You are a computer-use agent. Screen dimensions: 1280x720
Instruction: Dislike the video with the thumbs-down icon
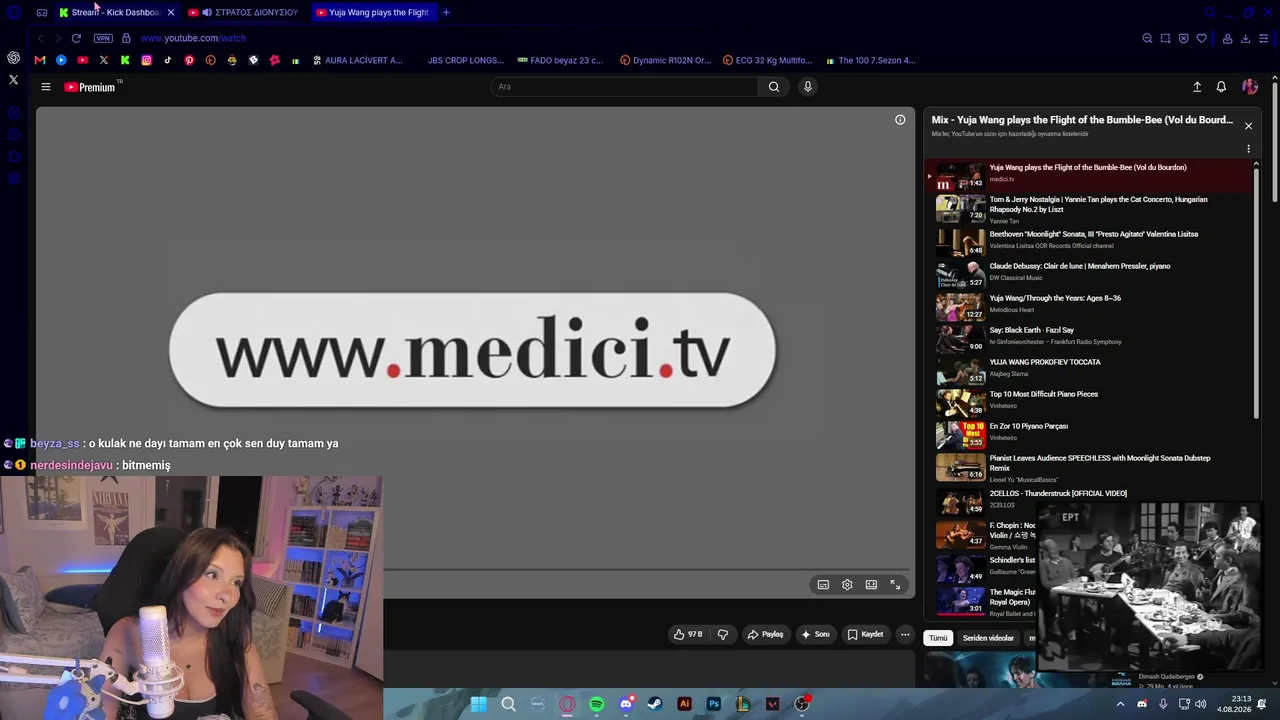click(x=723, y=634)
